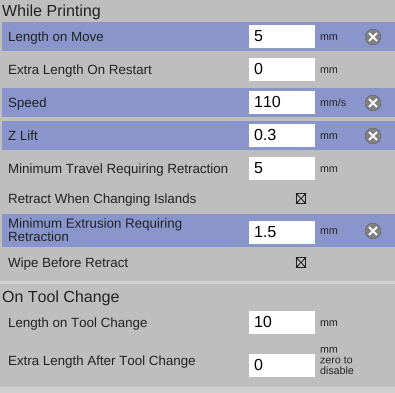Click the Length on Move value field
The image size is (395, 393).
[282, 36]
